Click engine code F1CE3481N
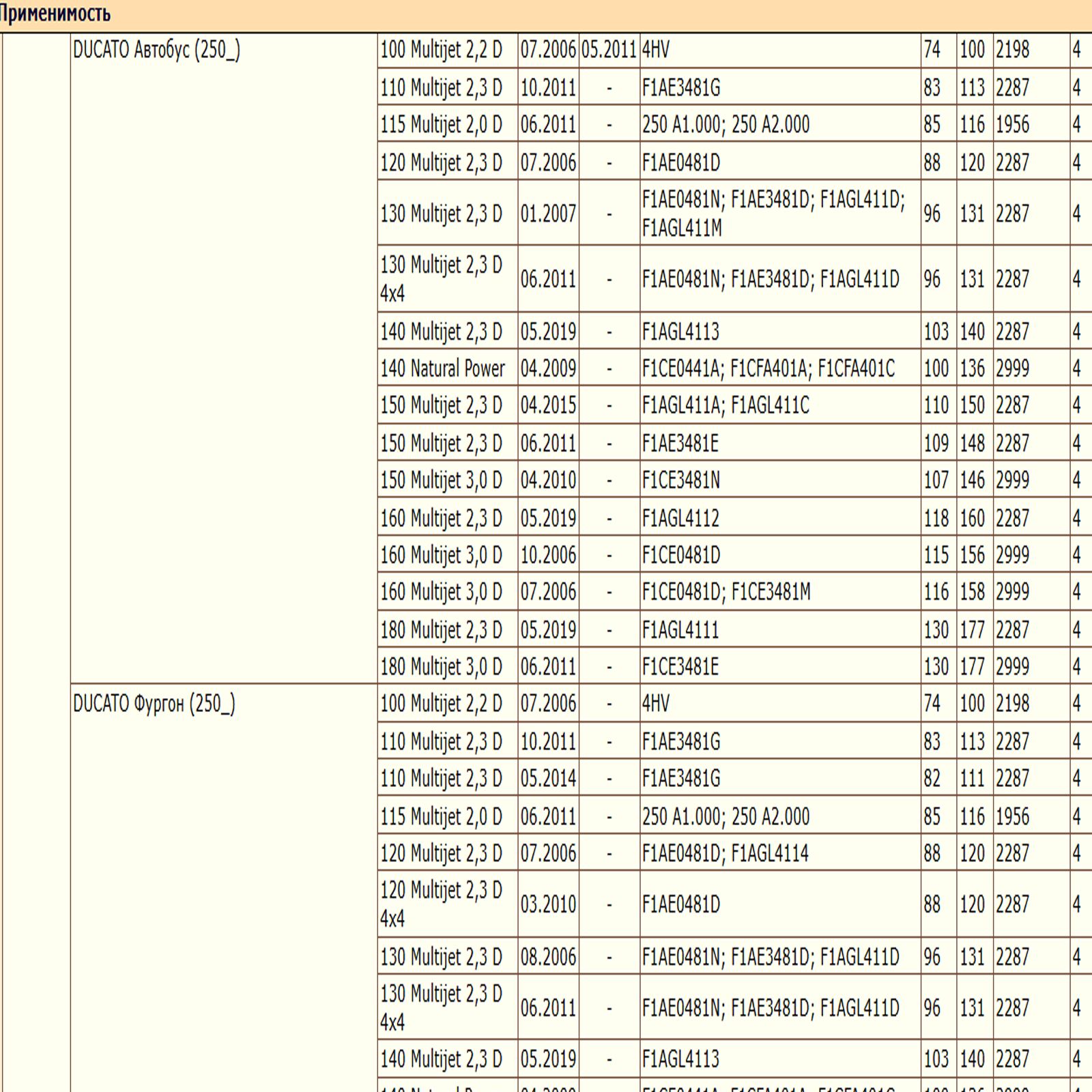 680,480
